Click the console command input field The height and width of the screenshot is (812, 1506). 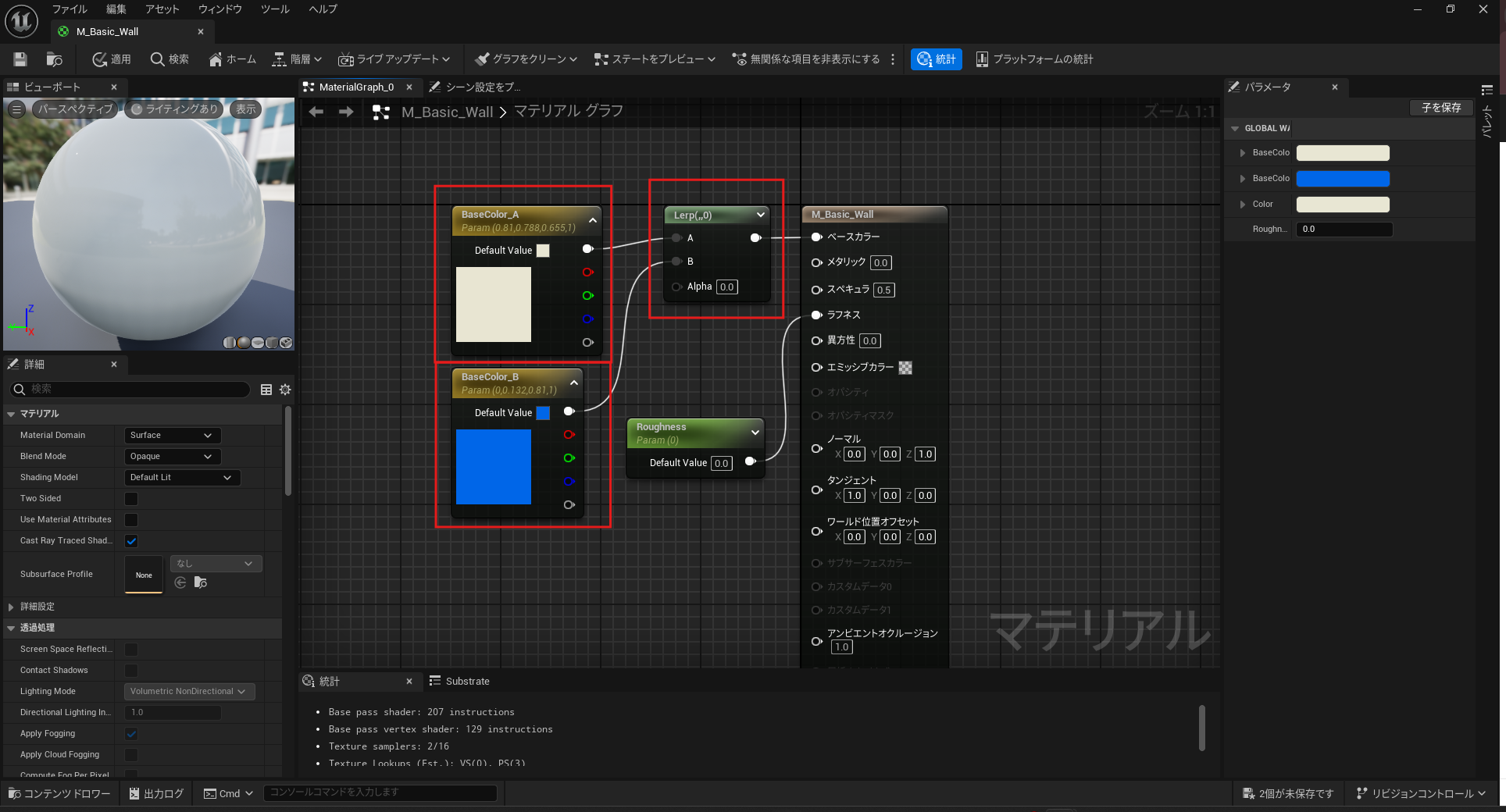click(380, 792)
